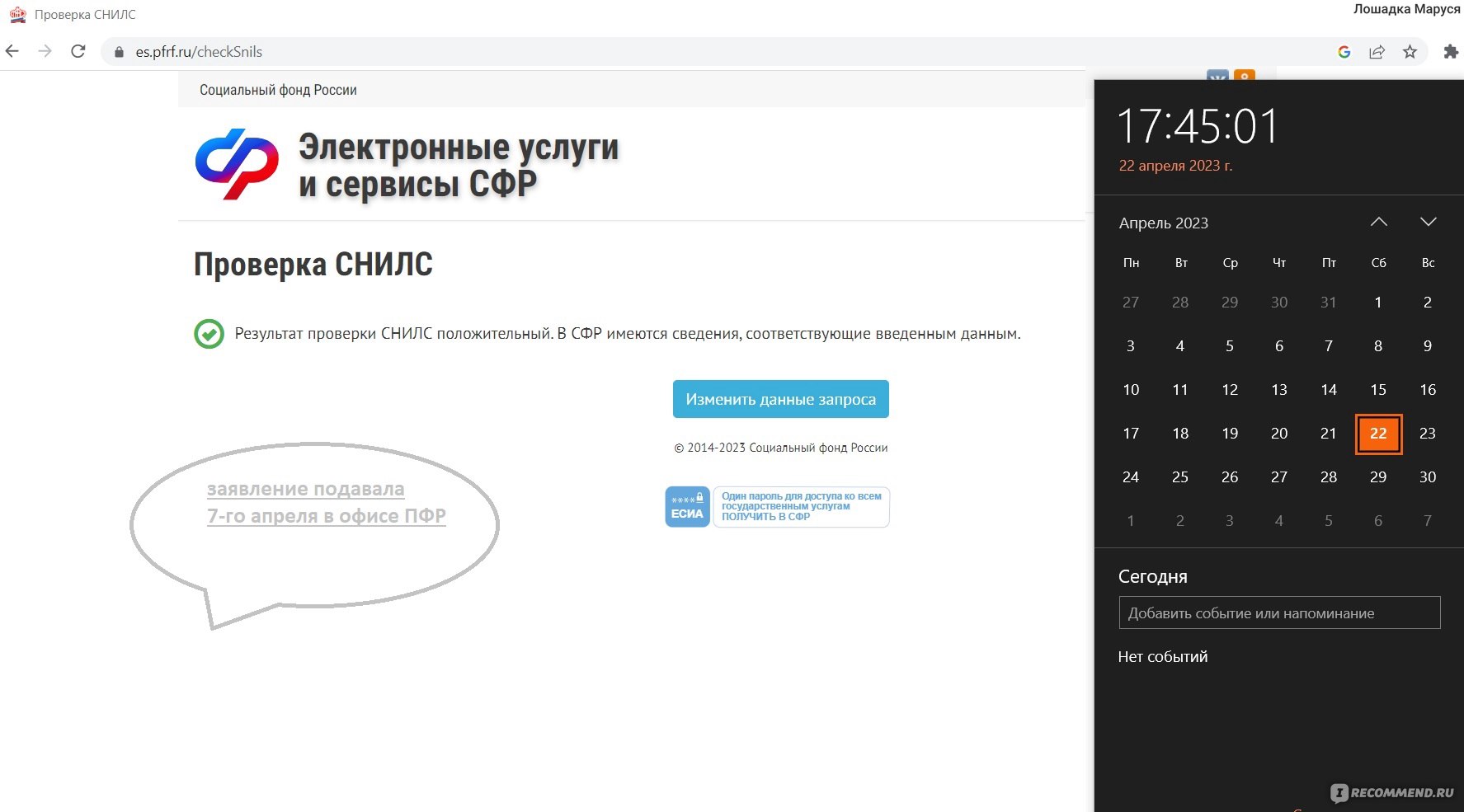
Task: Click the Сб weekday column header
Action: pos(1378,263)
